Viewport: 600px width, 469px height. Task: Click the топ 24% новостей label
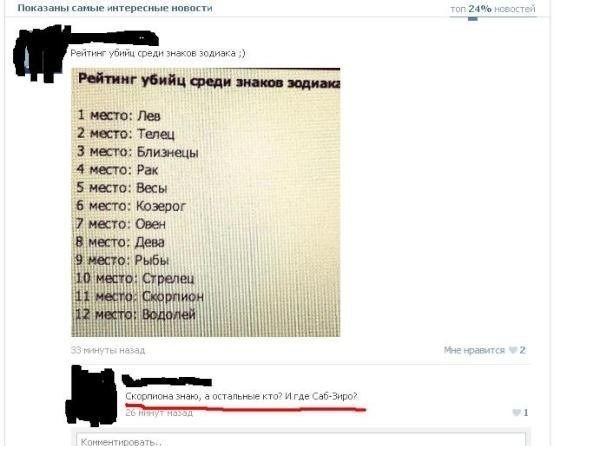pyautogui.click(x=493, y=8)
